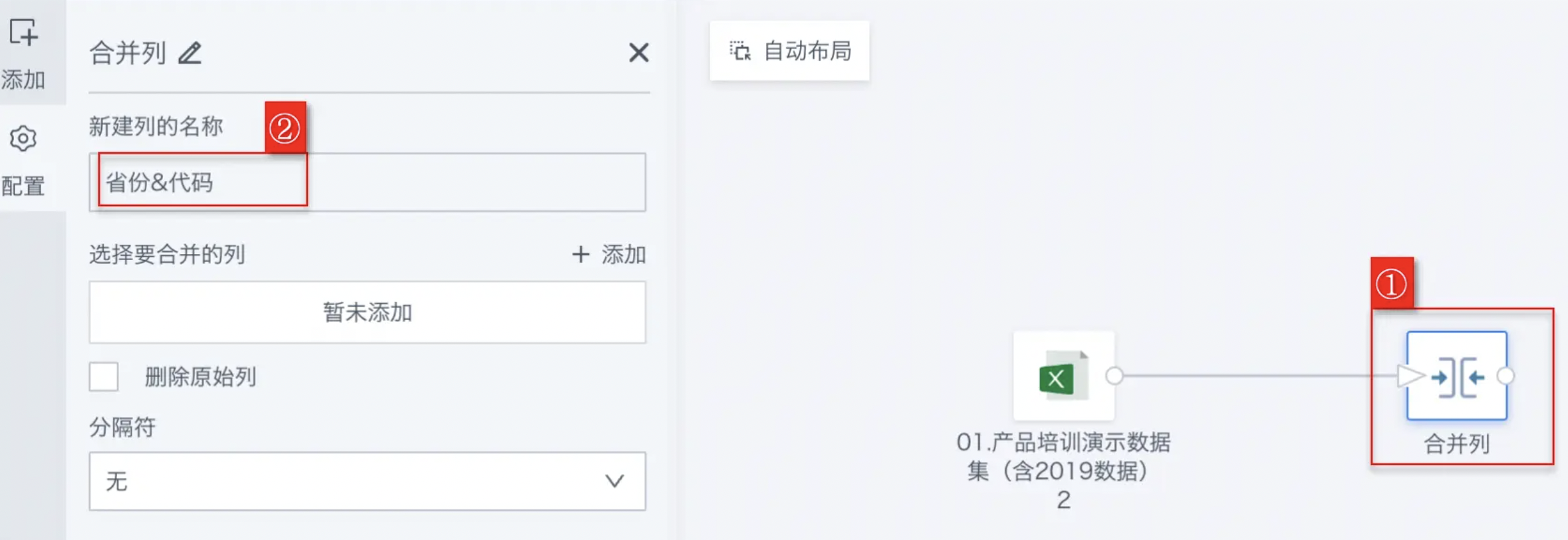Select the Excel dataset node
This screenshot has height=540, width=1568.
pos(1063,376)
